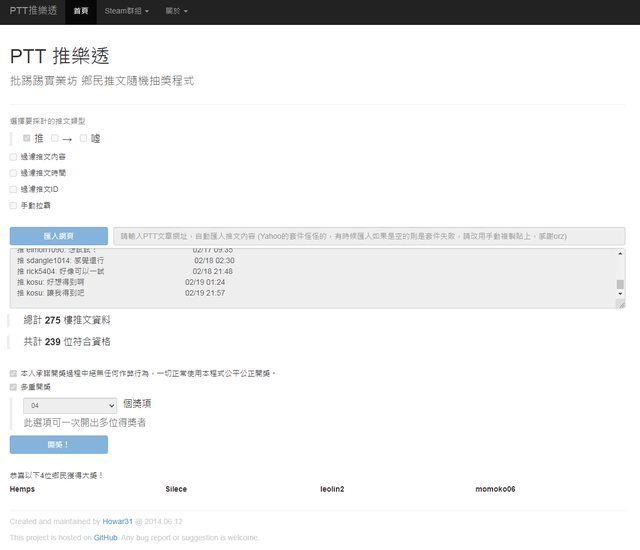Toggle the 噓 boo-type checkbox
Viewport: 640px width, 550px height.
(x=84, y=138)
